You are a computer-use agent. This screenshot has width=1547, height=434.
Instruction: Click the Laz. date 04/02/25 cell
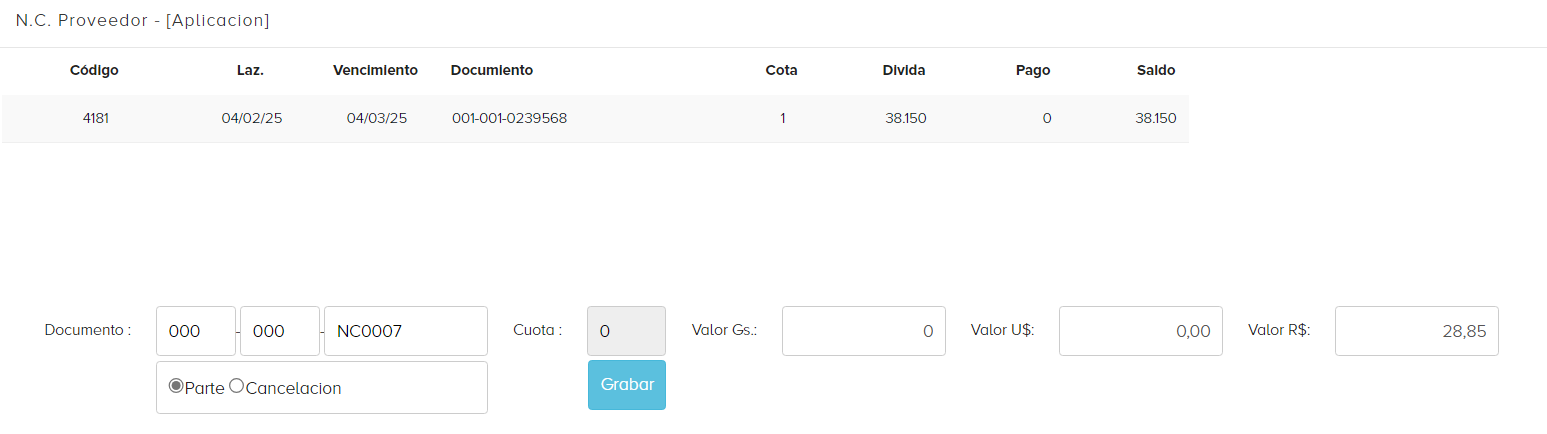coord(252,118)
